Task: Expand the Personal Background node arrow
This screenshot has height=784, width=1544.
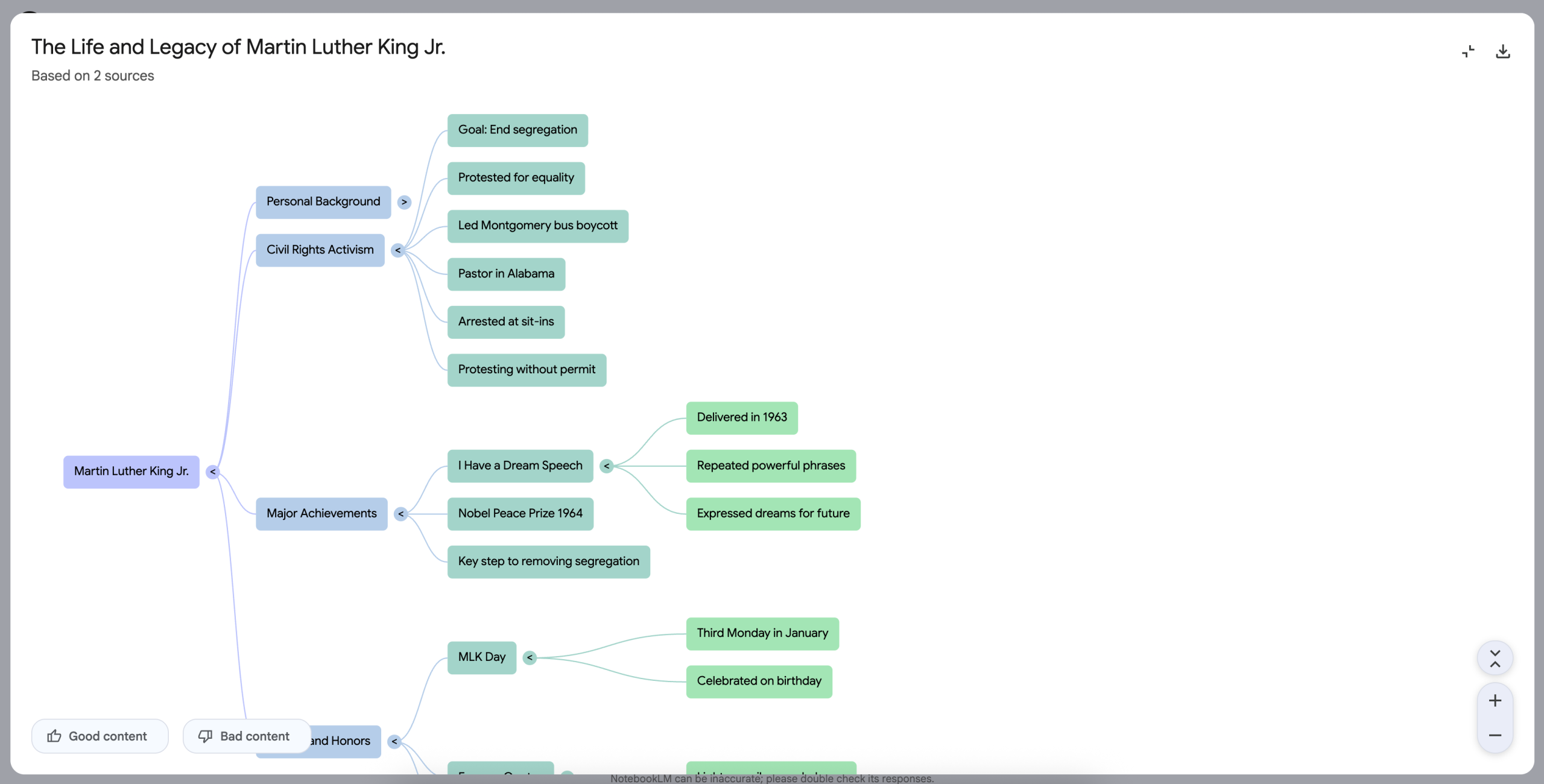Action: (404, 202)
